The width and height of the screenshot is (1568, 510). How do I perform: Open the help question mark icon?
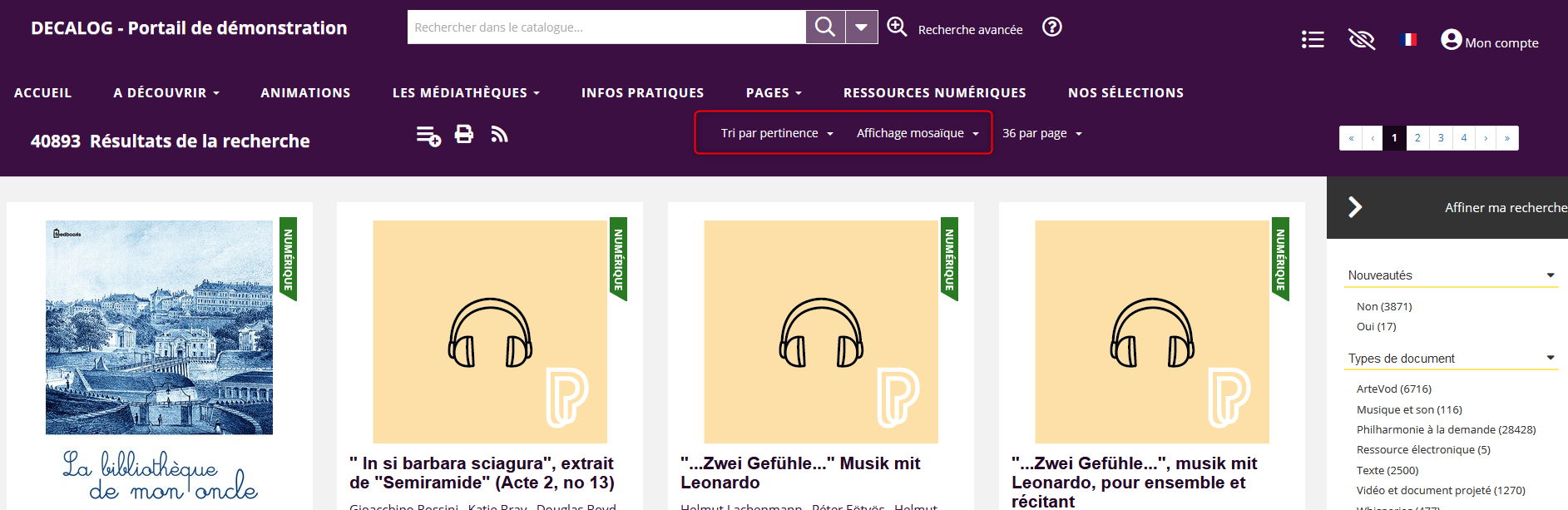point(1051,27)
